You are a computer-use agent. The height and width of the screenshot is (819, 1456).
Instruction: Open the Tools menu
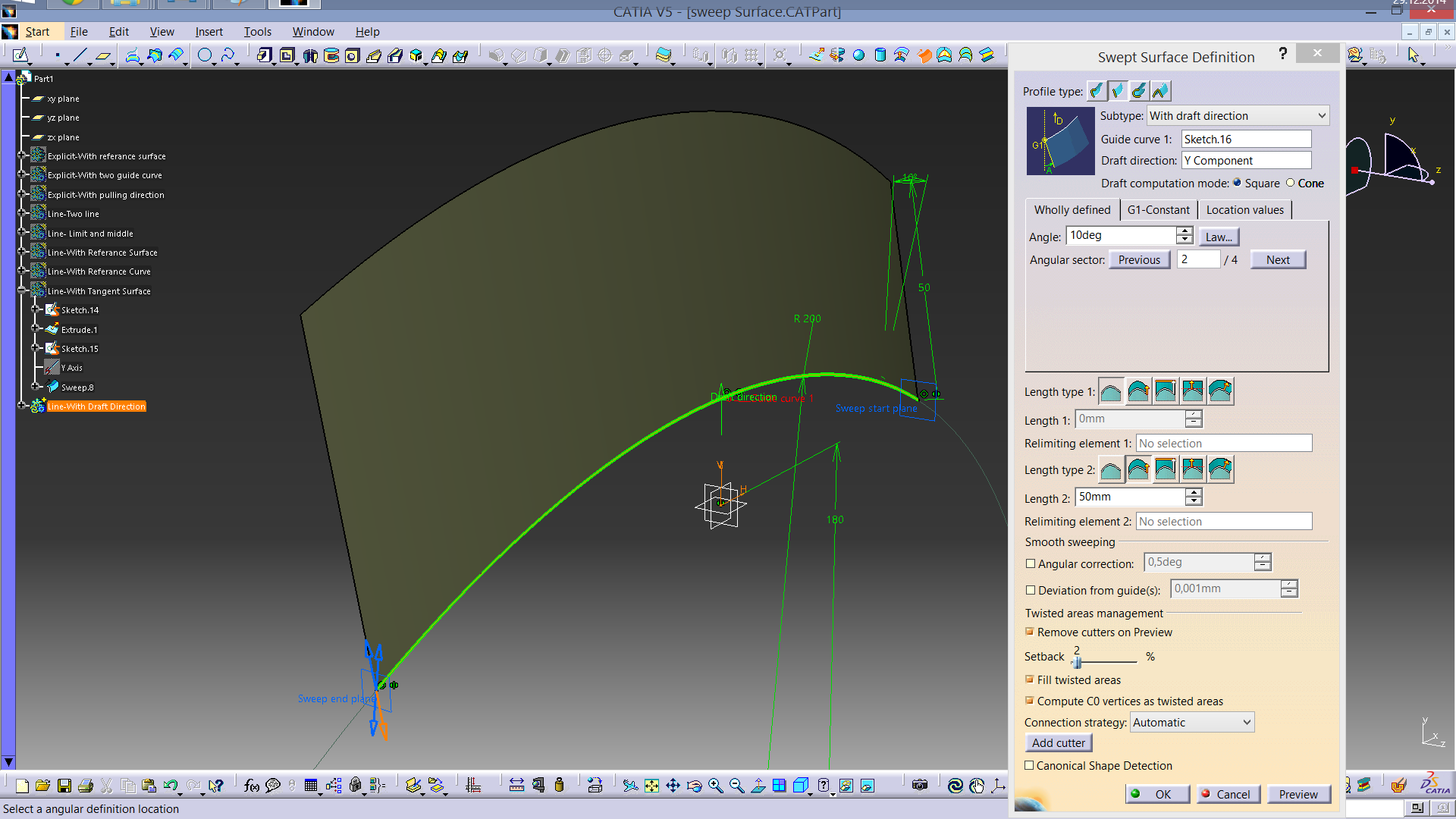(257, 32)
